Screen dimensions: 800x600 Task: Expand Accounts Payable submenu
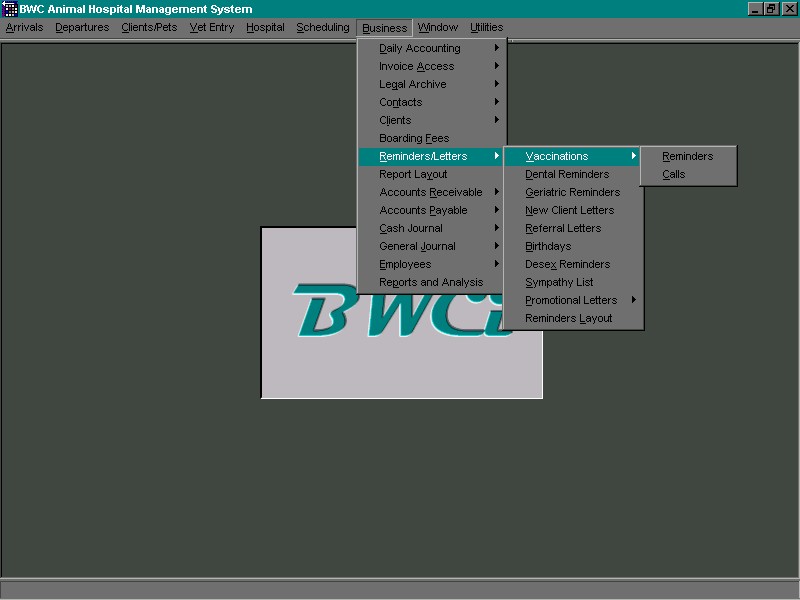pos(432,210)
